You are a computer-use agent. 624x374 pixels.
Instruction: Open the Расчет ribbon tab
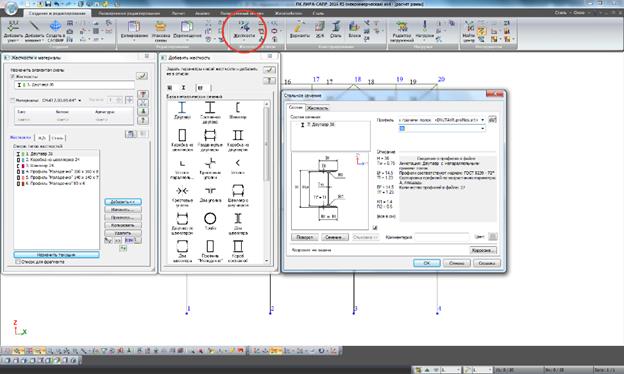click(178, 13)
